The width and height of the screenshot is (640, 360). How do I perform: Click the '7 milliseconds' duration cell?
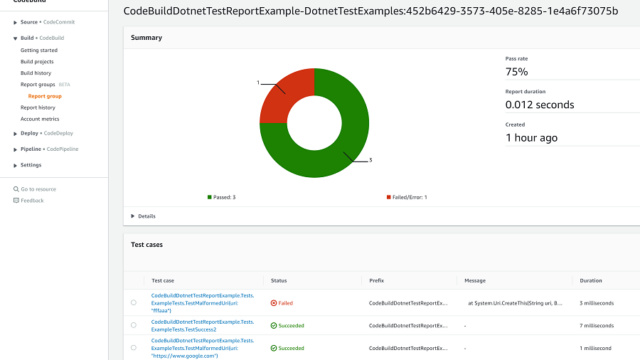(x=596, y=325)
